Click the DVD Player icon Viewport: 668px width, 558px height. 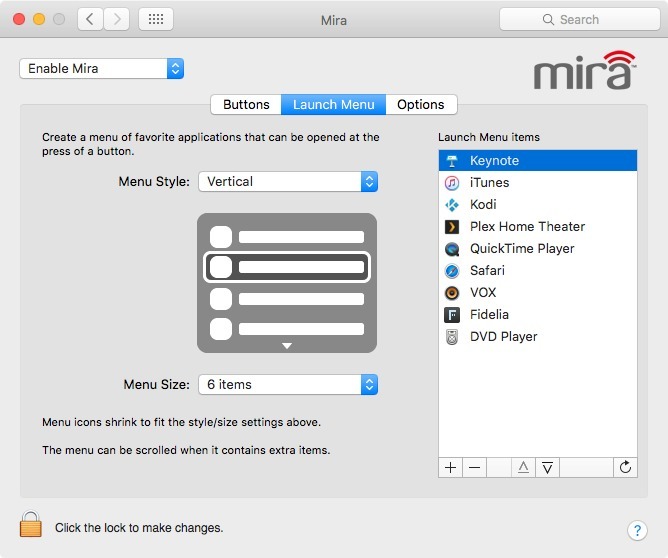pyautogui.click(x=452, y=337)
